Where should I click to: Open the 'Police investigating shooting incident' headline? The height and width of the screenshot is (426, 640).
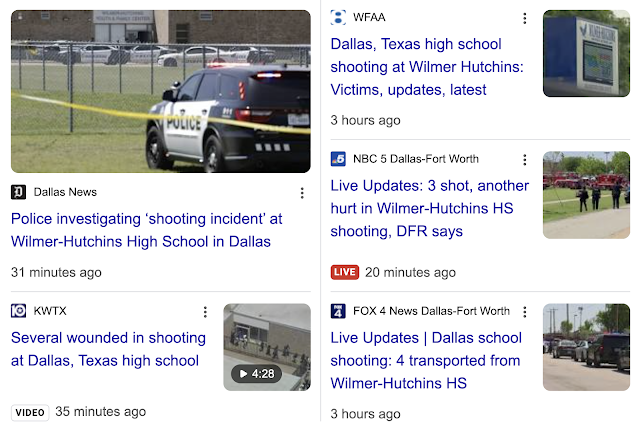tap(147, 230)
